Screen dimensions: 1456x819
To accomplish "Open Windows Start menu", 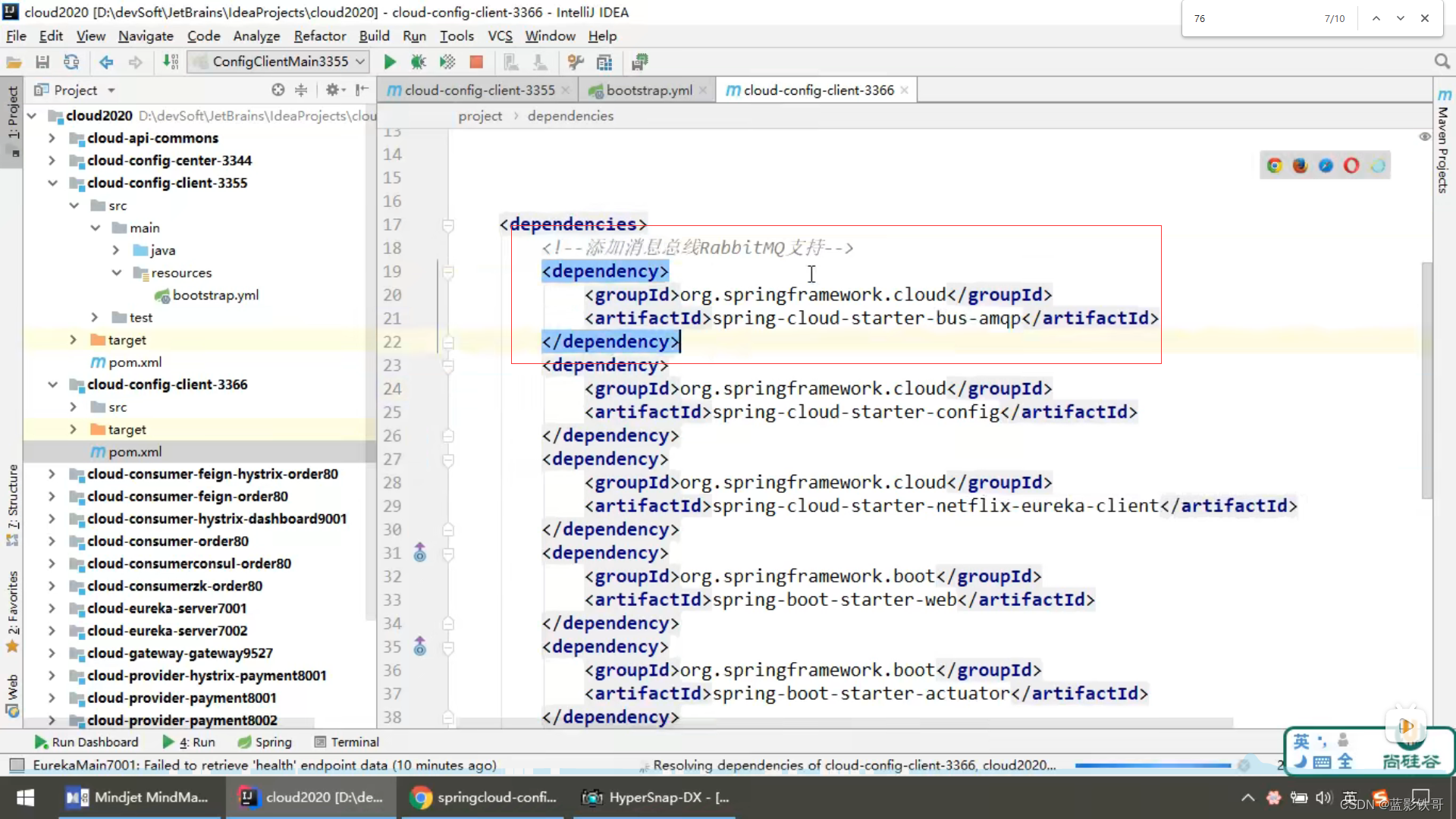I will 25,798.
